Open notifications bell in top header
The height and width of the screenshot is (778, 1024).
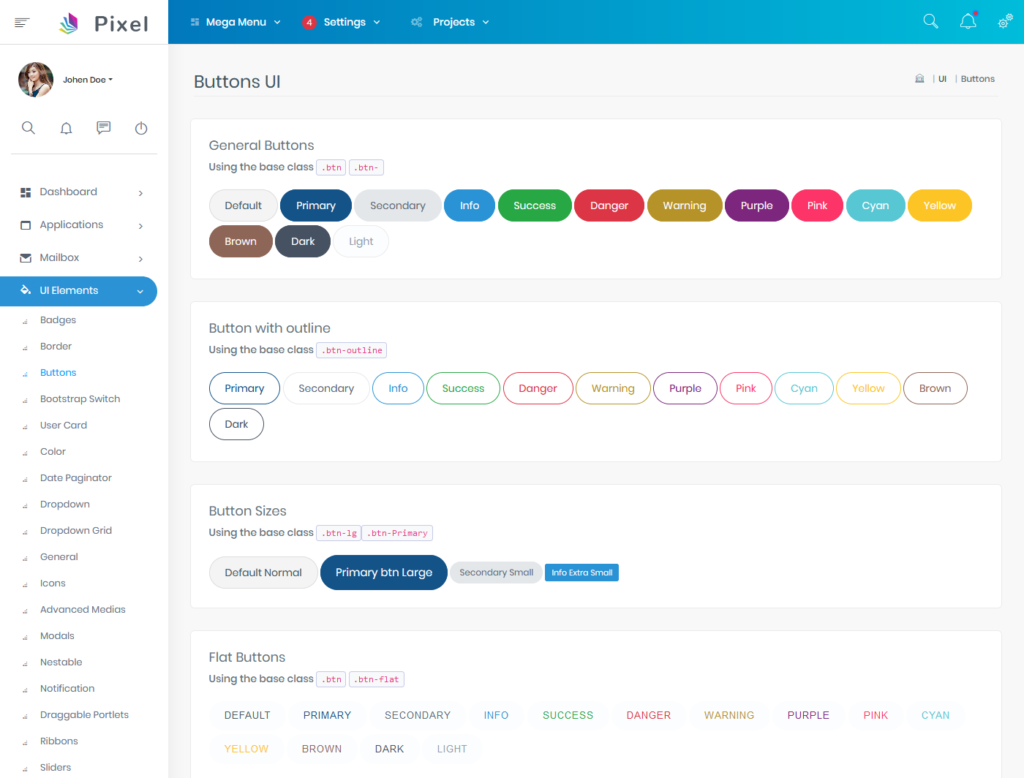[x=968, y=22]
